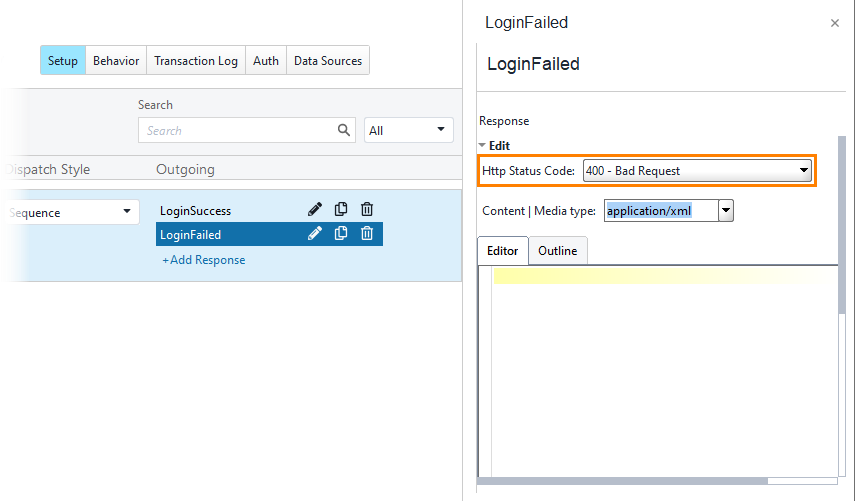Edit the LoginFailed response with pencil icon
This screenshot has width=855, height=501.
pos(315,234)
